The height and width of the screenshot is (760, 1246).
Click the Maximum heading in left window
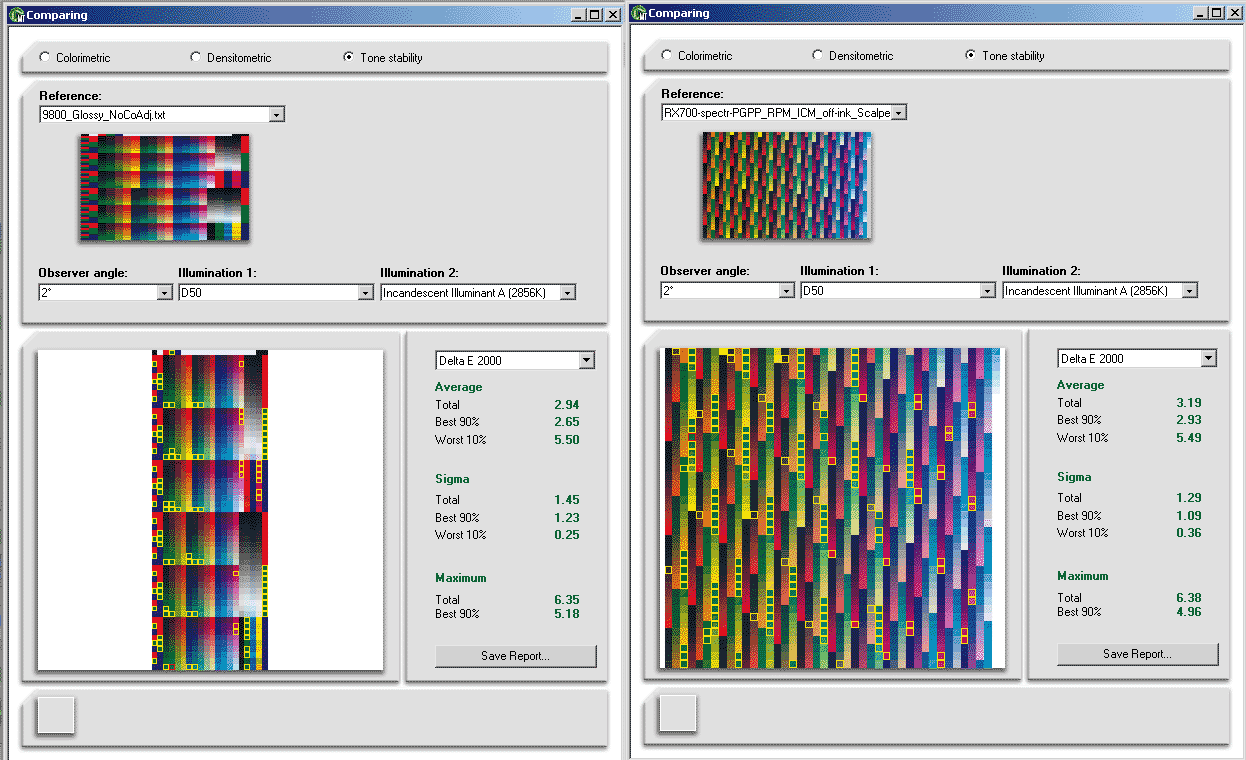(x=461, y=578)
